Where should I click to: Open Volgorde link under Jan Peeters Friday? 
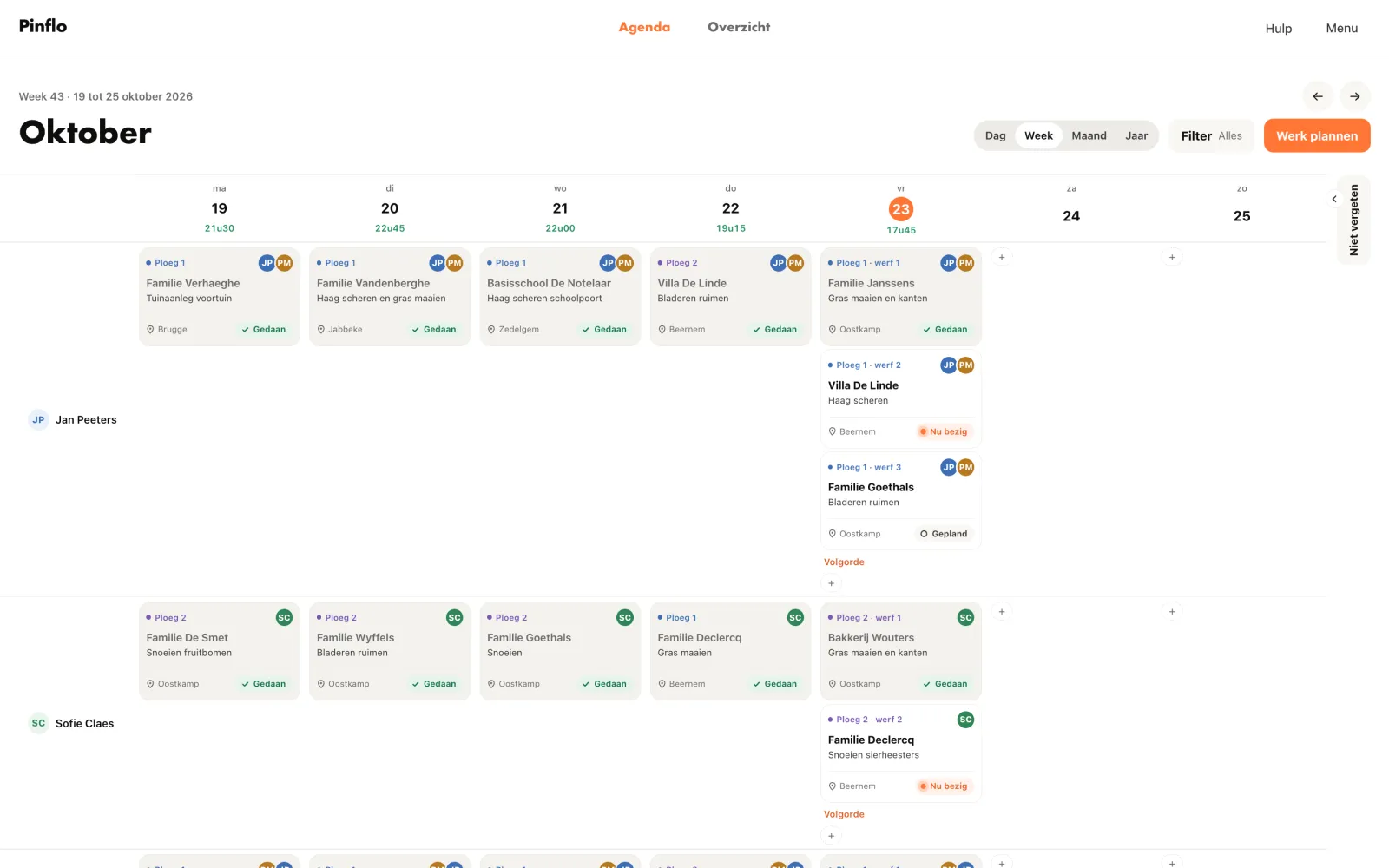(844, 562)
